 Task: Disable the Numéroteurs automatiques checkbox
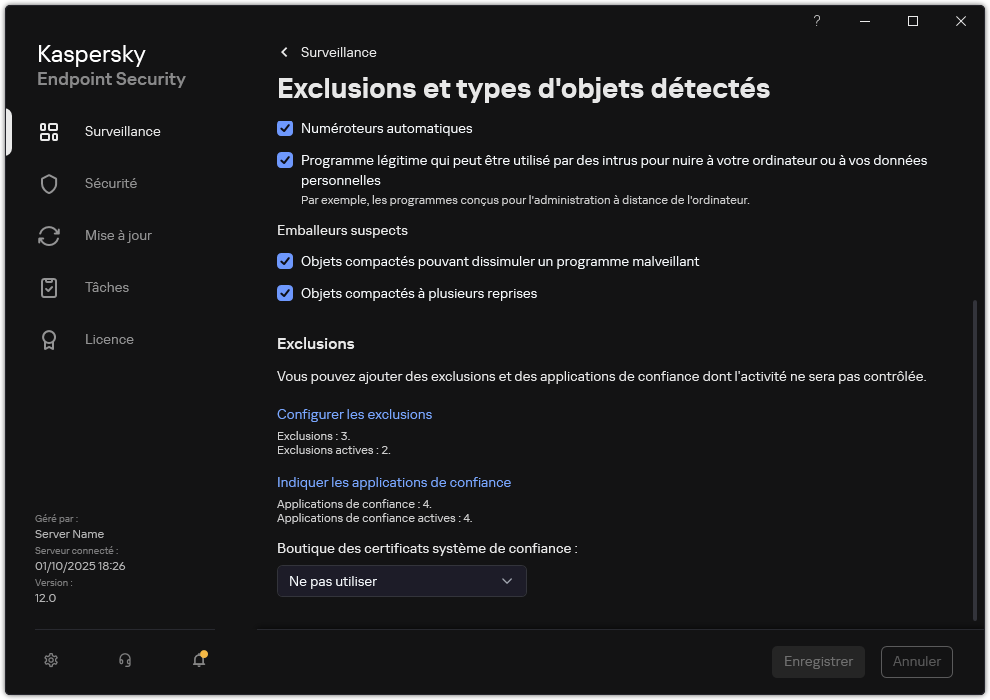click(285, 128)
